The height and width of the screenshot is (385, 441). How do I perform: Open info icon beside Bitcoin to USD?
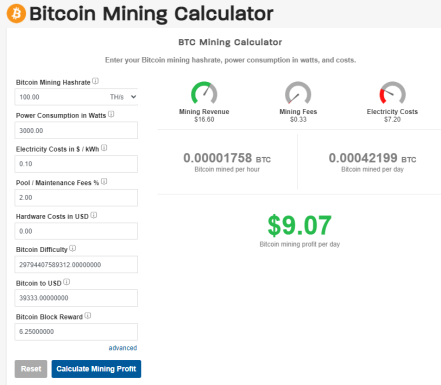click(67, 282)
